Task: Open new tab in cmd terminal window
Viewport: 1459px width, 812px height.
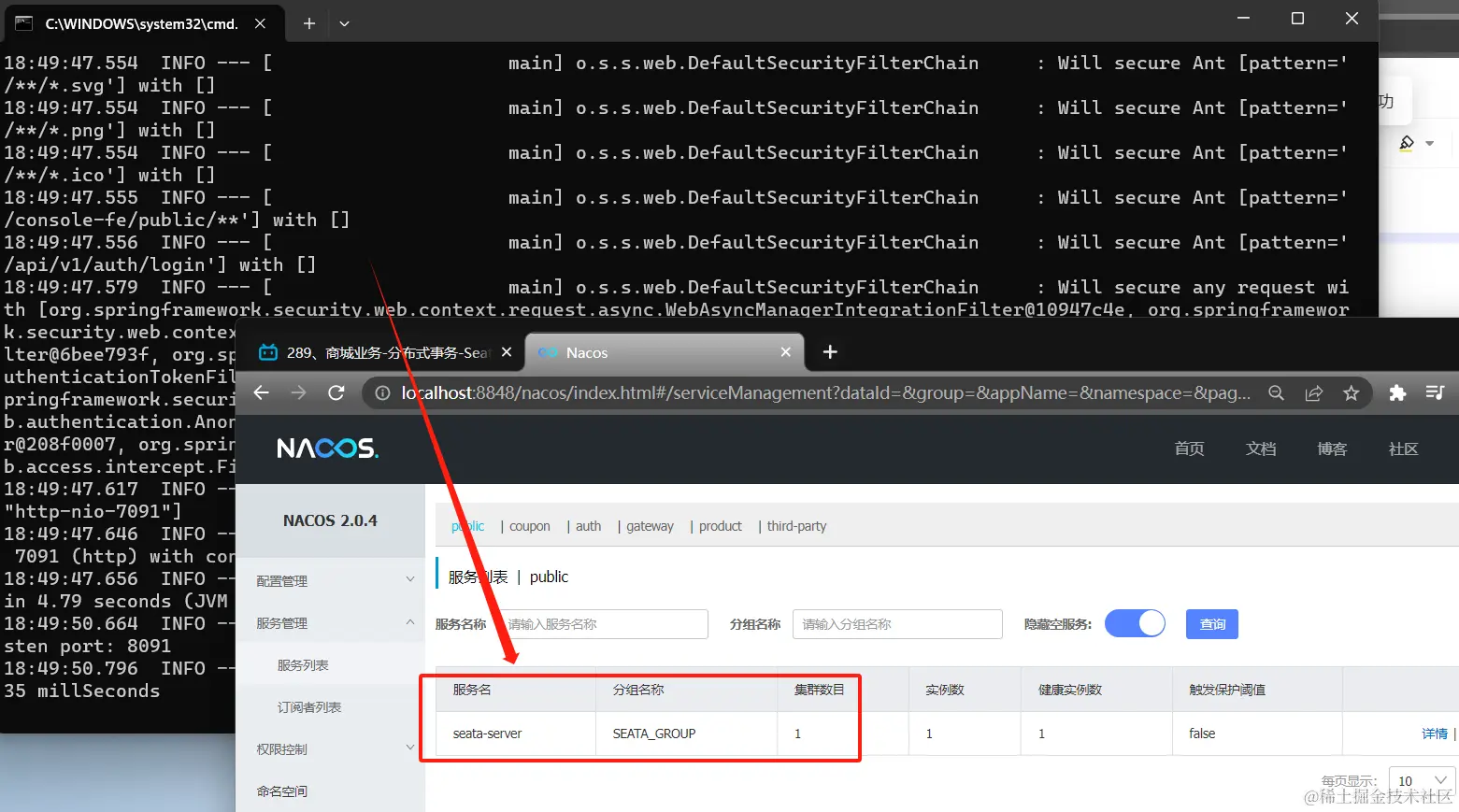Action: [309, 23]
